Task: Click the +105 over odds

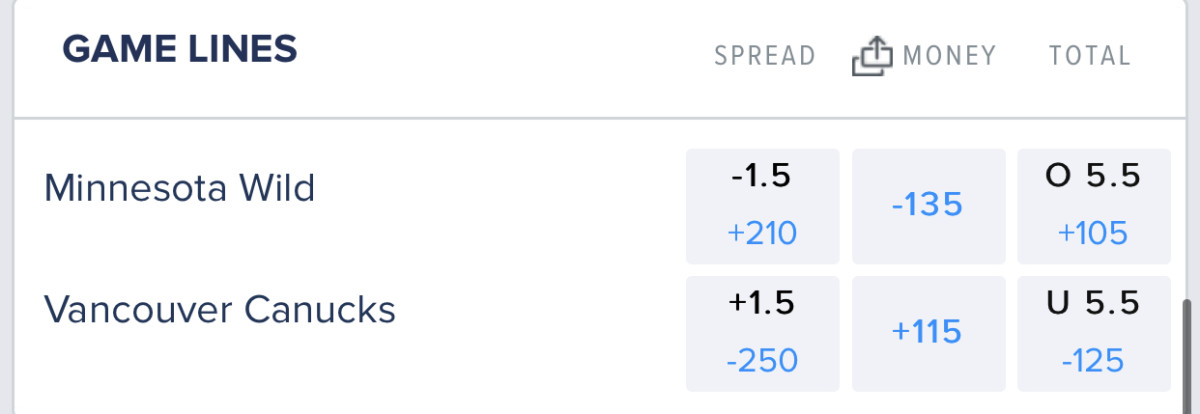Action: [1093, 234]
